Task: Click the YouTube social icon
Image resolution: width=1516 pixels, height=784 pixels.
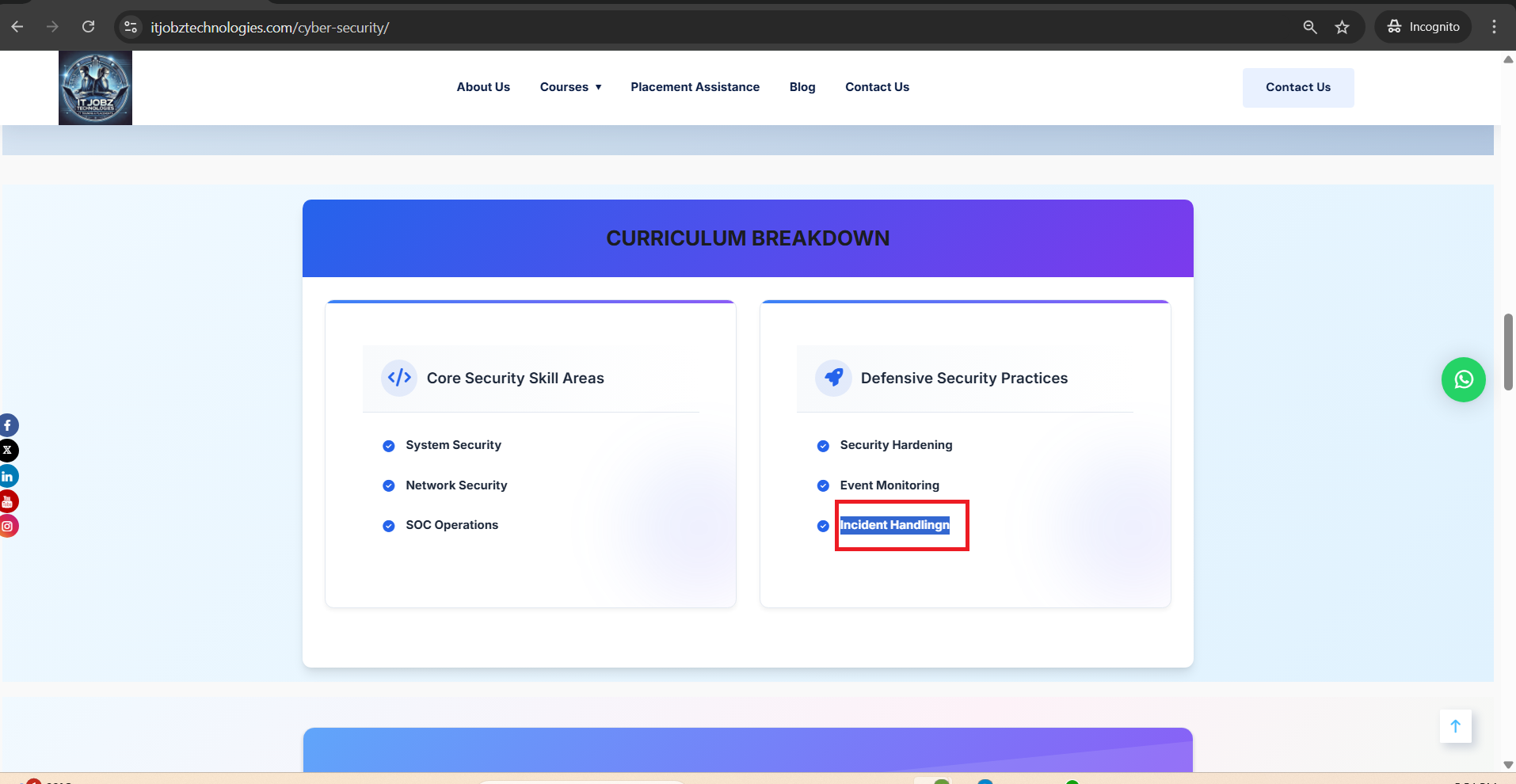Action: coord(8,501)
